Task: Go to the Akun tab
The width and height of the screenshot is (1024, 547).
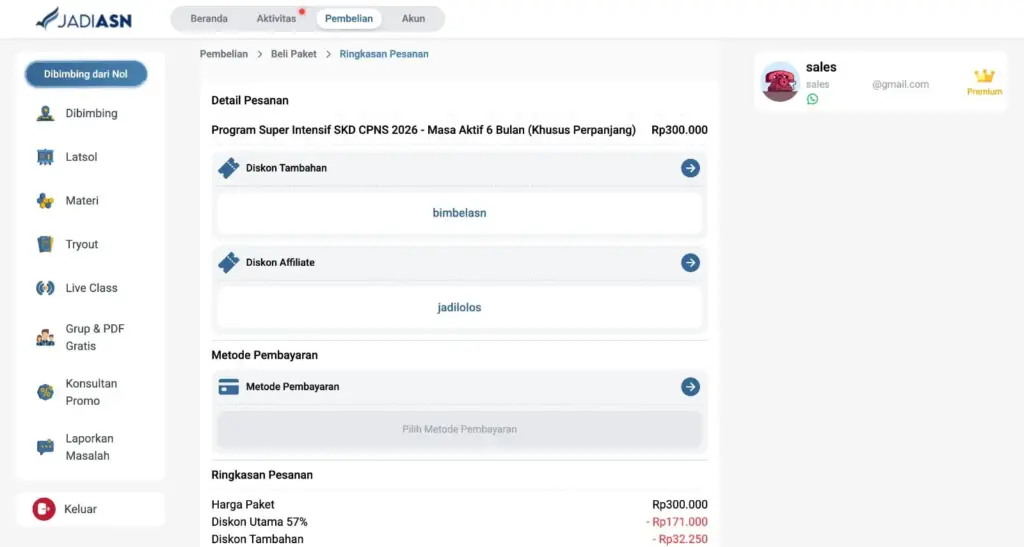Action: click(x=413, y=19)
